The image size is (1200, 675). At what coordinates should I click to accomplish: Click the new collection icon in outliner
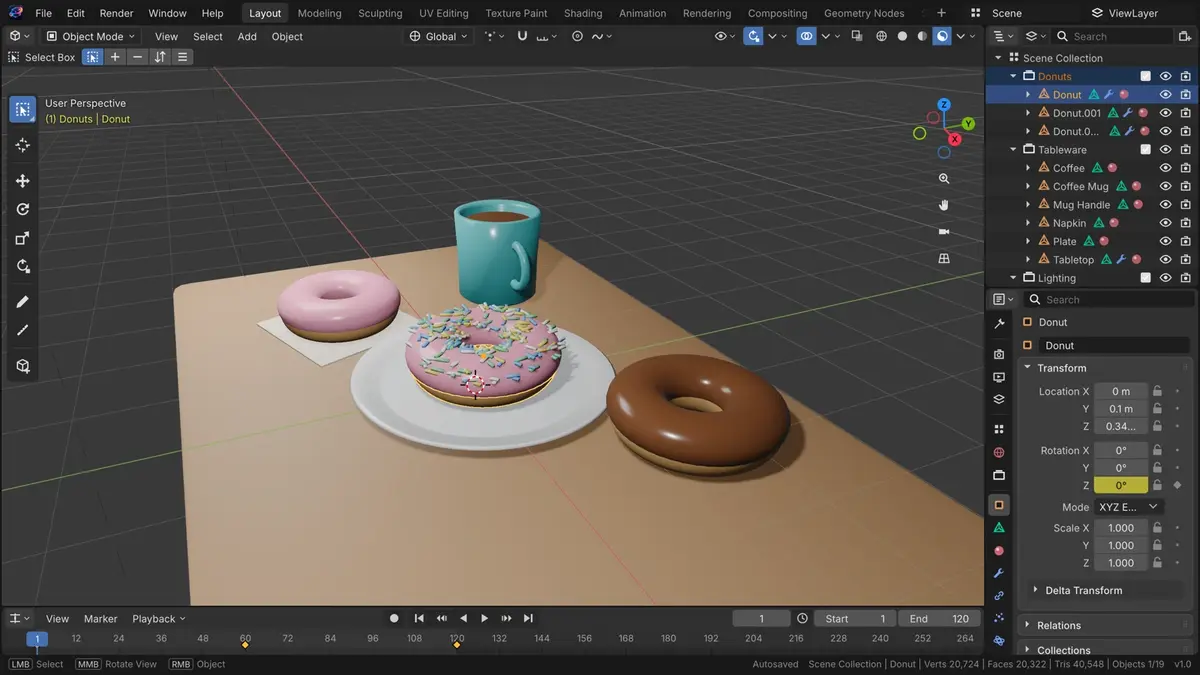coord(1186,36)
